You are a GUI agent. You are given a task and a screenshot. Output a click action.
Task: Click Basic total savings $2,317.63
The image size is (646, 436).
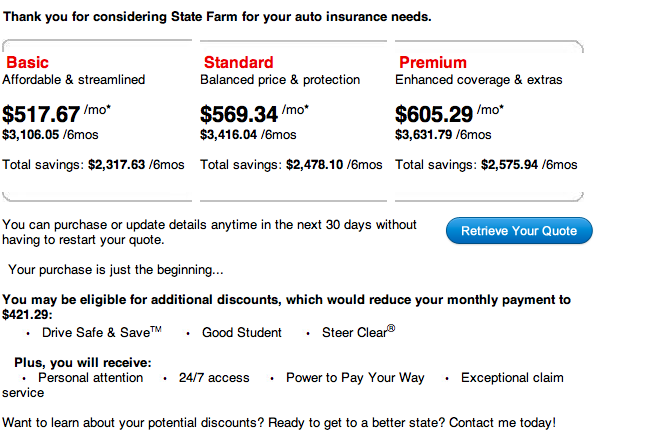pos(117,165)
